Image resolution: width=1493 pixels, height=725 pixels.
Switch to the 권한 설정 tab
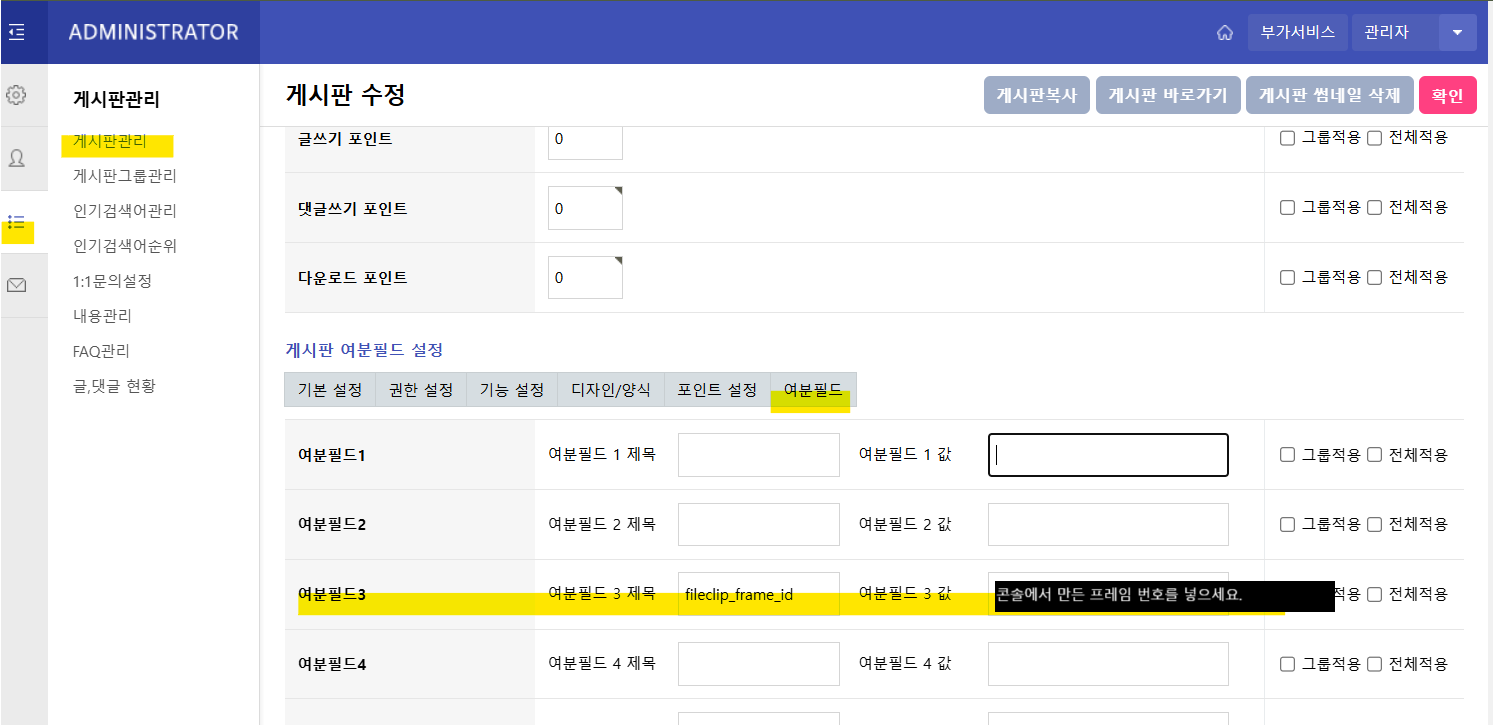[421, 390]
